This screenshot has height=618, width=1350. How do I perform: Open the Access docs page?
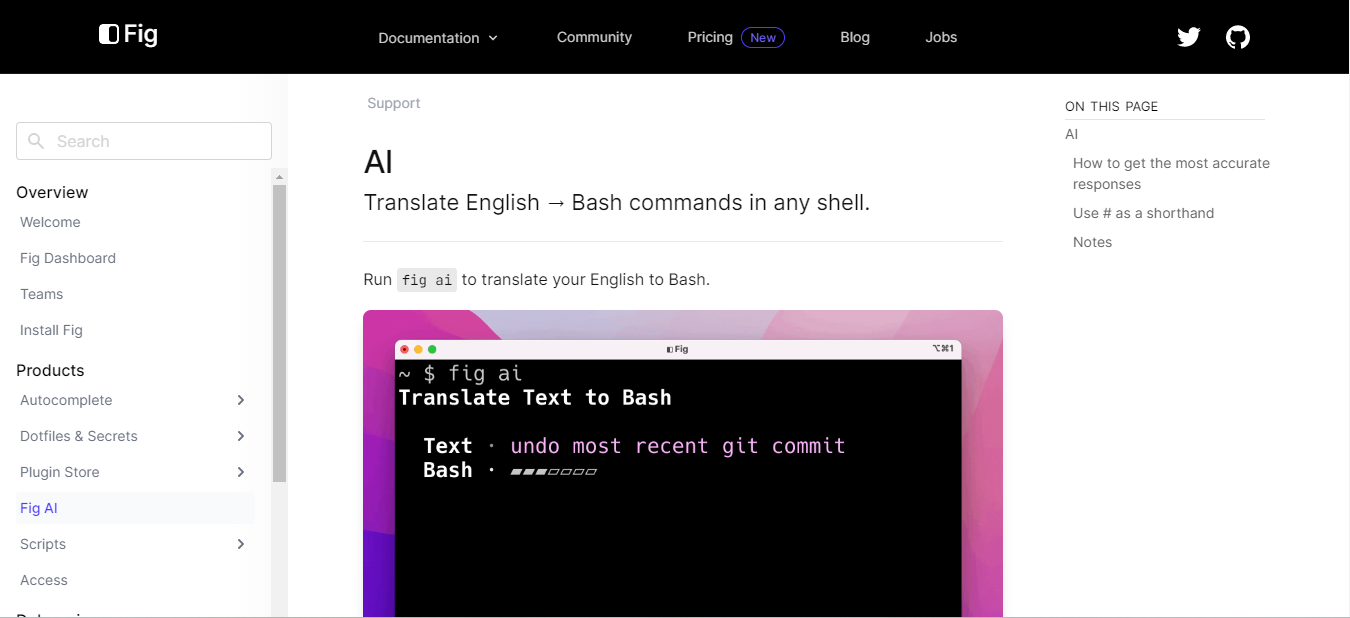pyautogui.click(x=44, y=580)
